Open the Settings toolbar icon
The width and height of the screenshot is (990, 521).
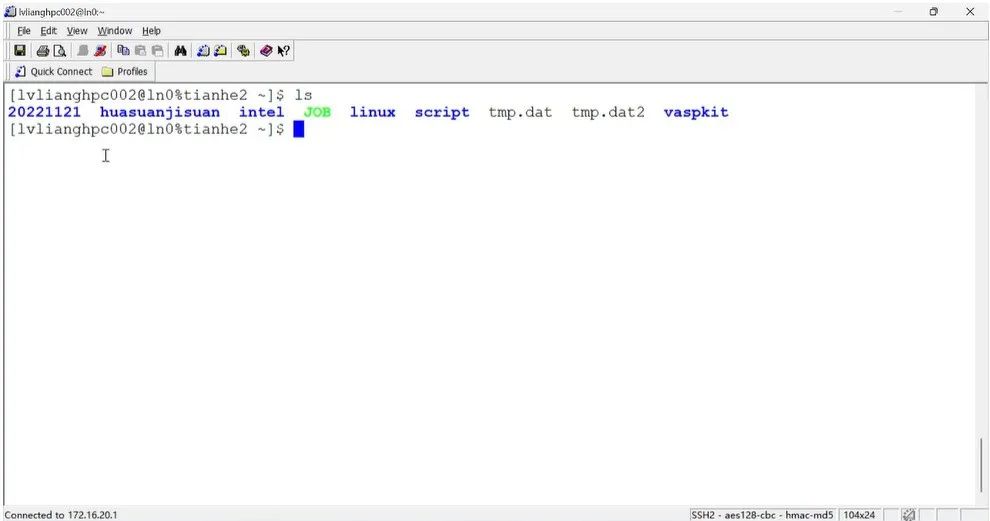[243, 51]
